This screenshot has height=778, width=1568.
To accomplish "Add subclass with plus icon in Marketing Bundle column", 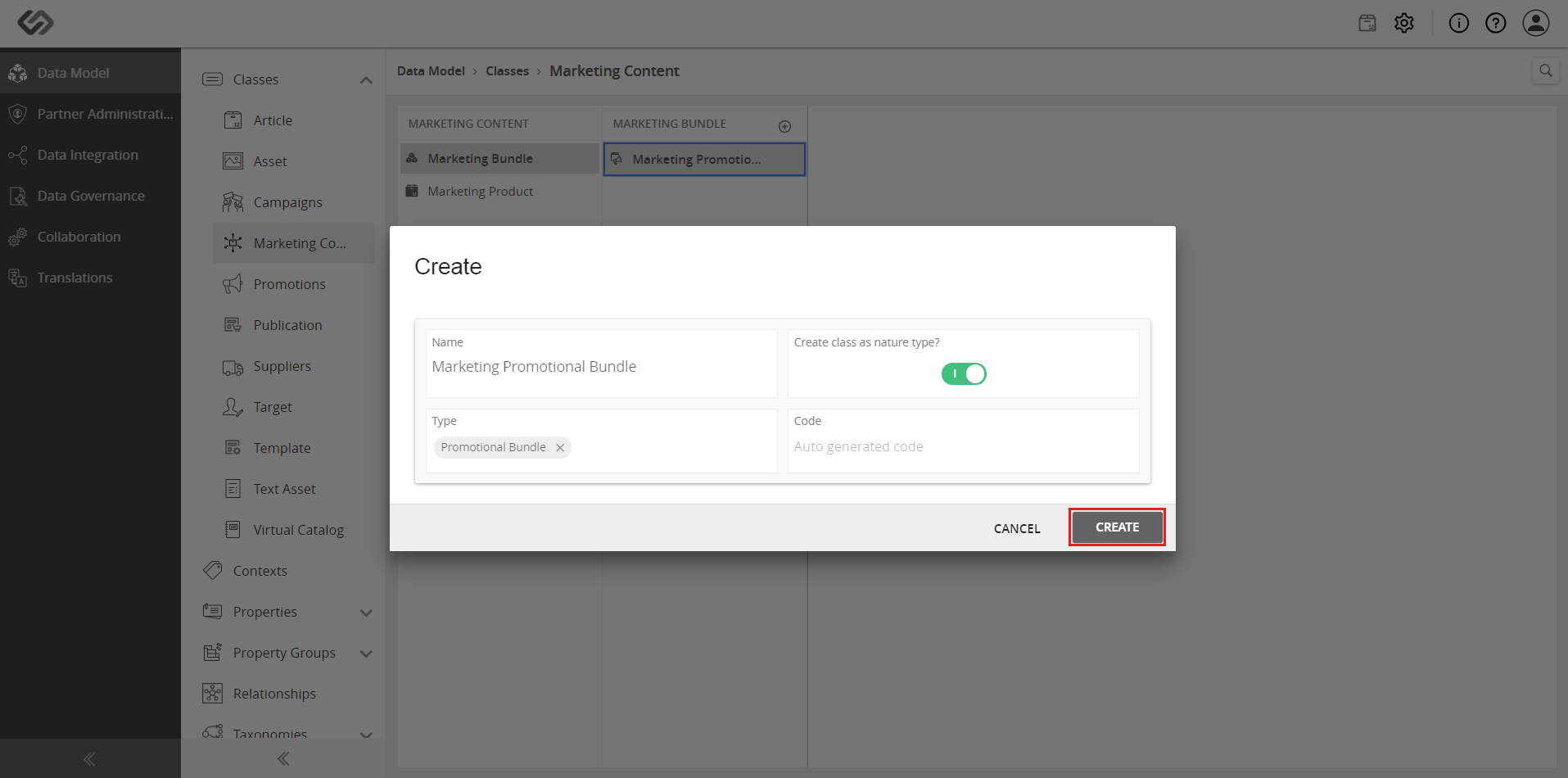I will click(x=785, y=126).
